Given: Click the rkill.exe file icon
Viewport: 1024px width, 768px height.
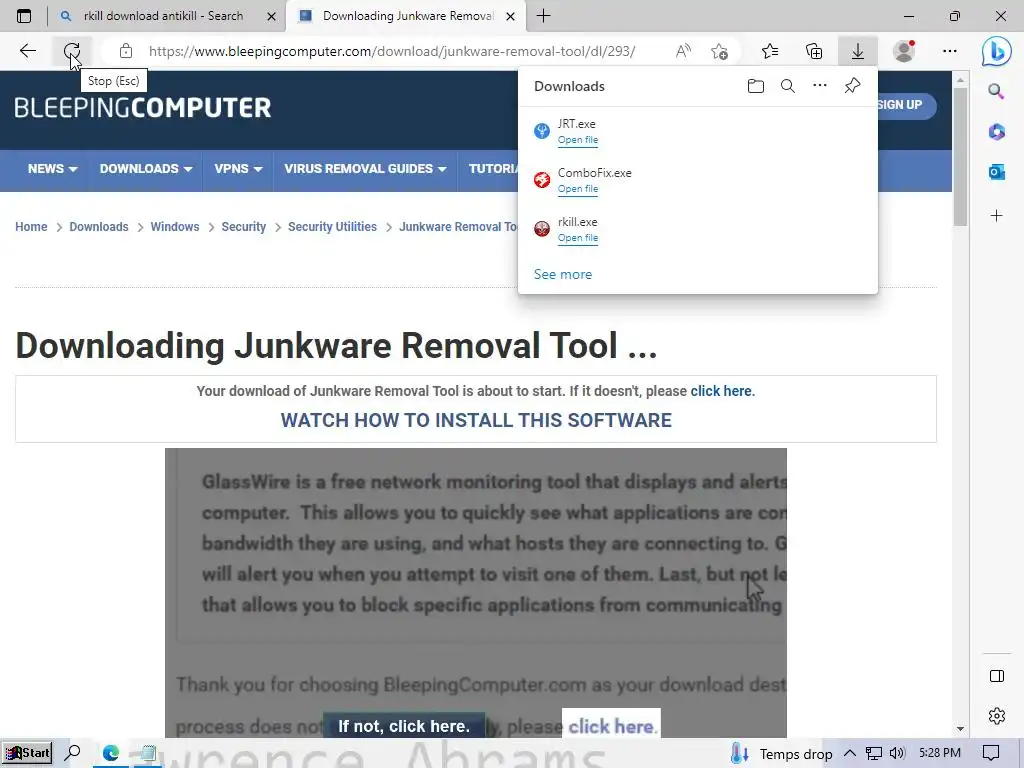Looking at the screenshot, I should 541,229.
